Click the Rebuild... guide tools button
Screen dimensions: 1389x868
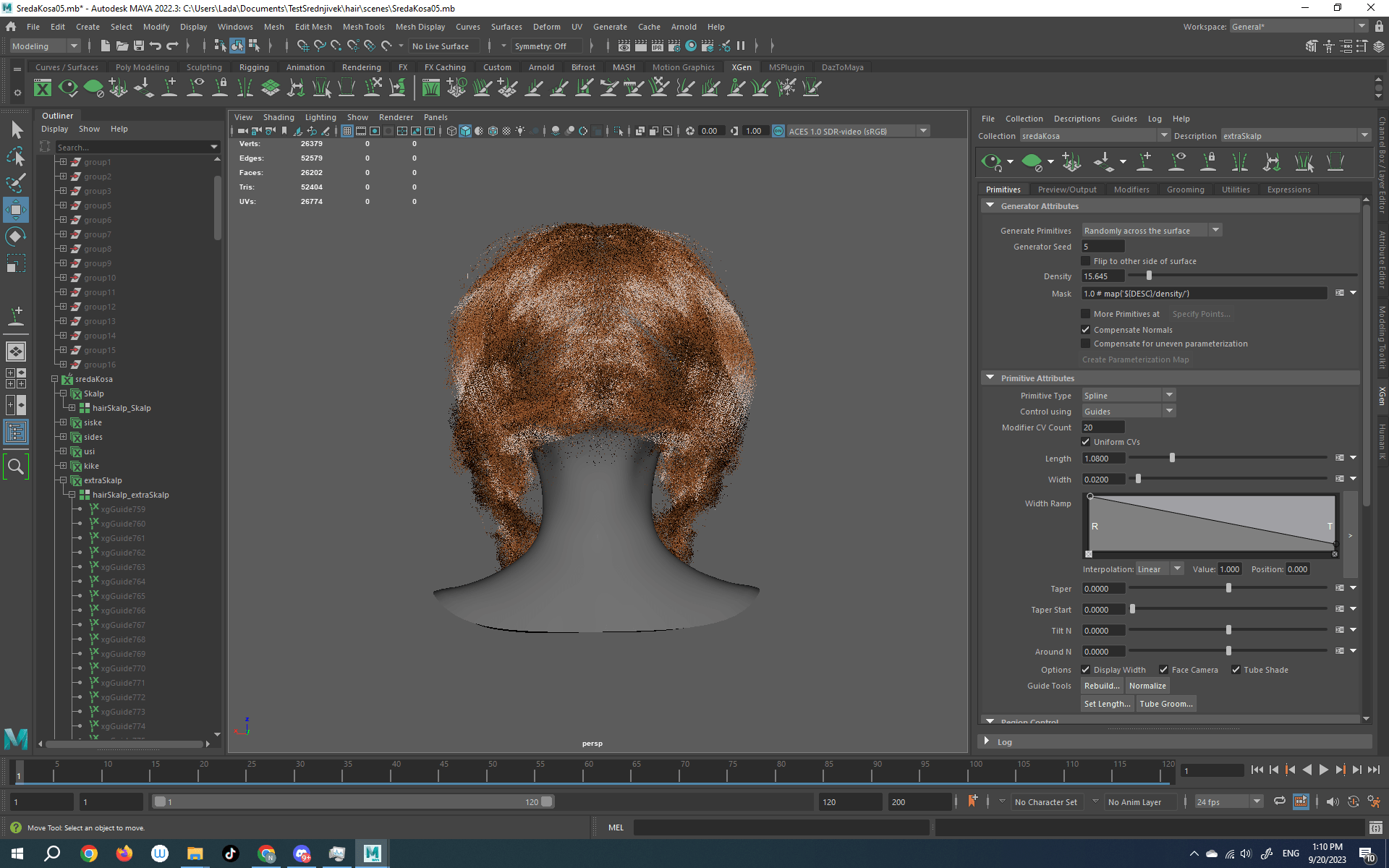[x=1102, y=686]
